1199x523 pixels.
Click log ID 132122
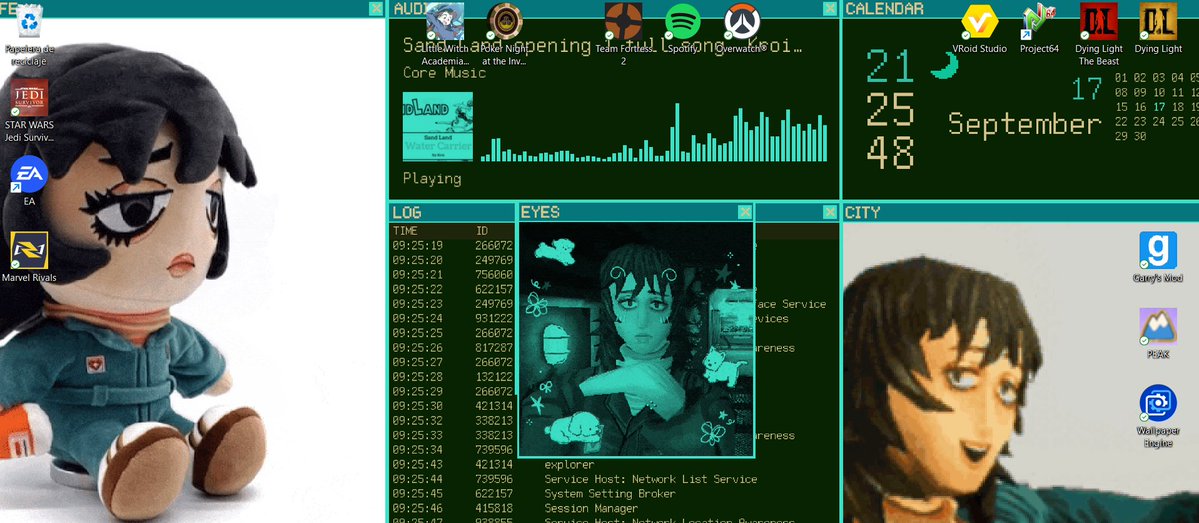[x=494, y=377]
